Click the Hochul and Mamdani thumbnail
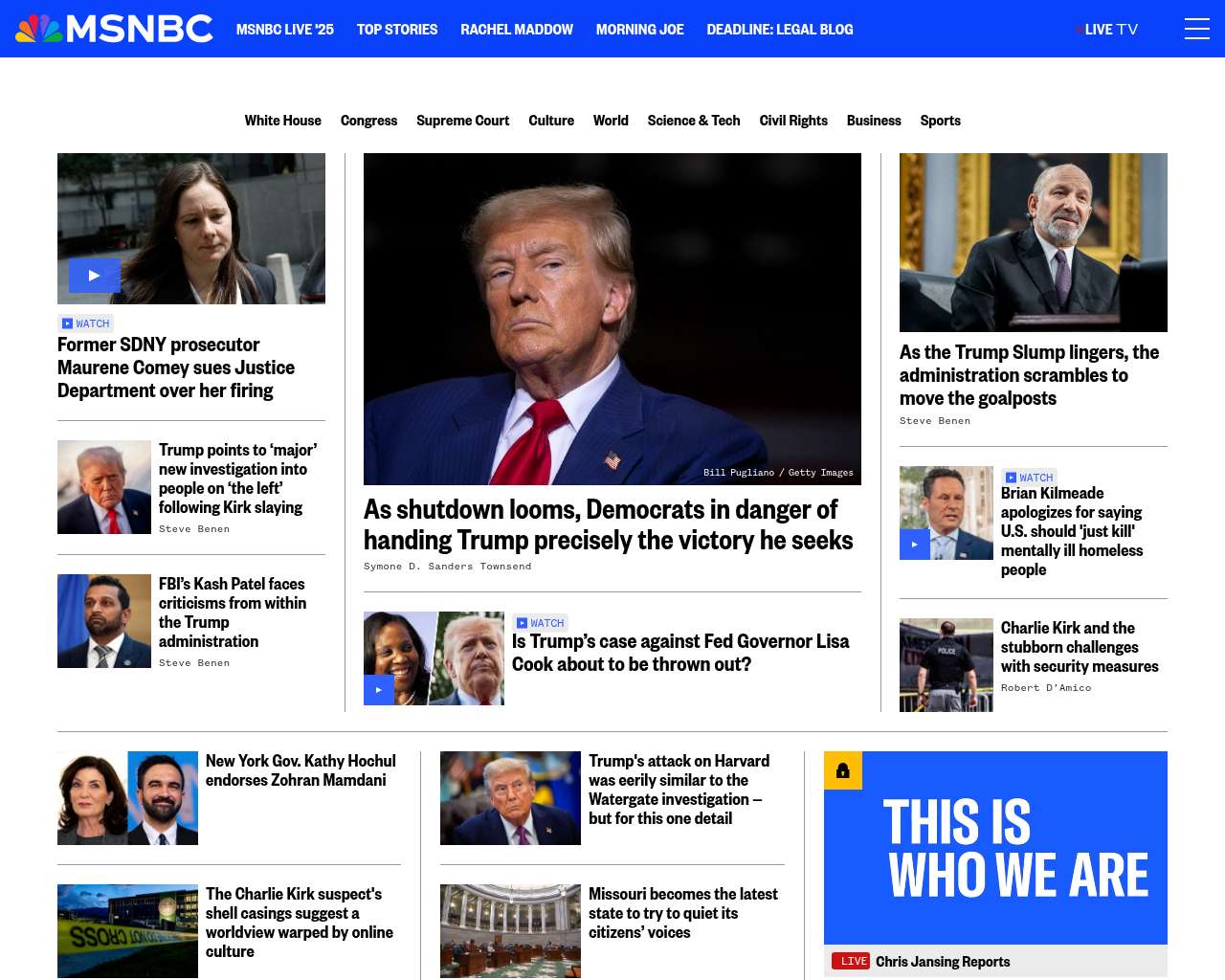The width and height of the screenshot is (1225, 980). click(127, 798)
